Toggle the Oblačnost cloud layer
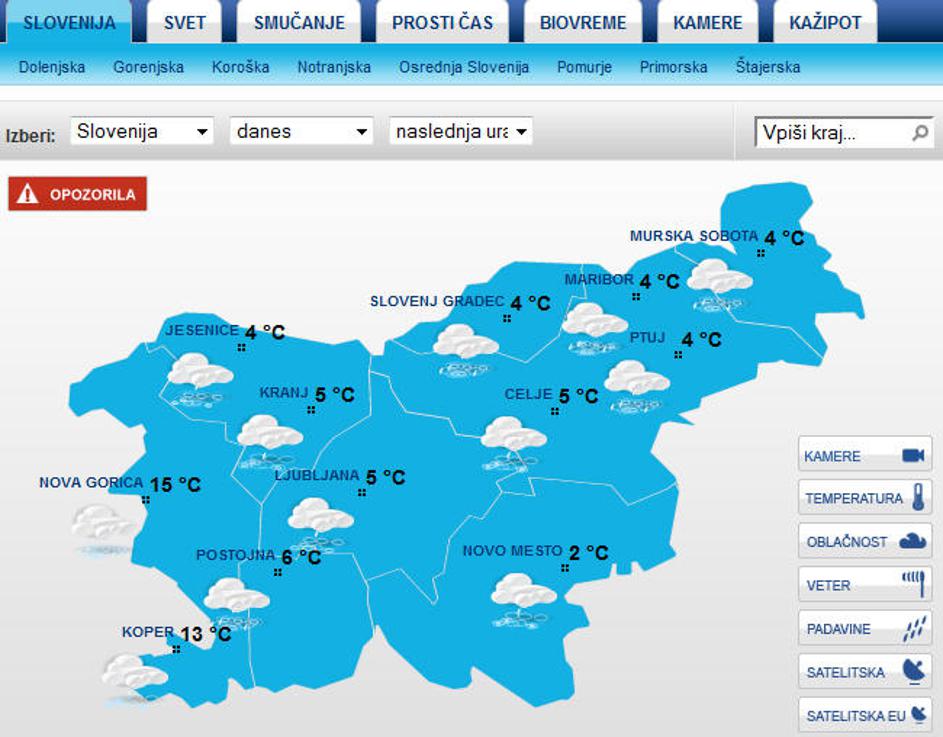Image resolution: width=943 pixels, height=737 pixels. click(x=865, y=541)
